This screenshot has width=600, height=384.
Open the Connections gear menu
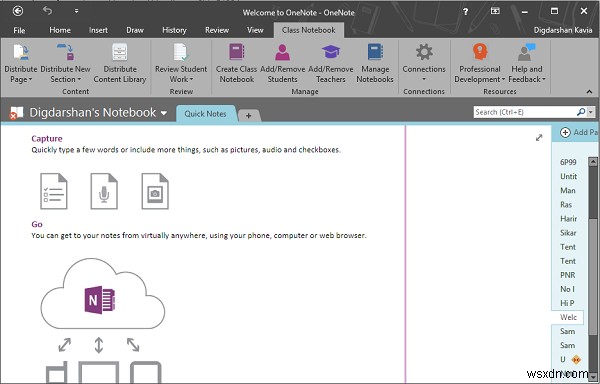click(x=424, y=63)
